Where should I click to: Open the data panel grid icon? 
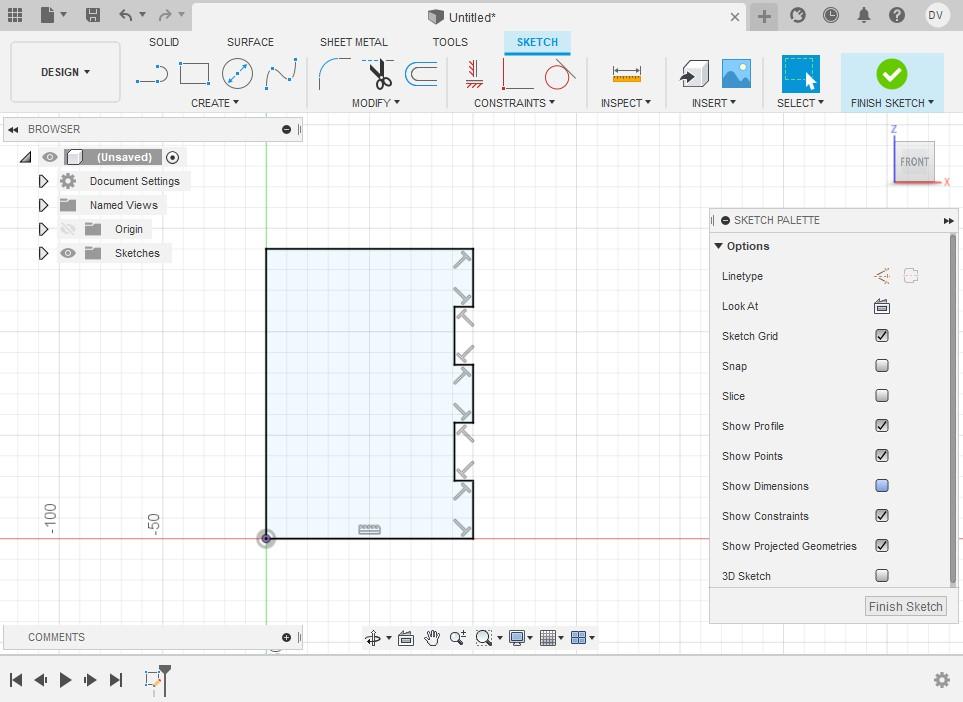point(15,15)
